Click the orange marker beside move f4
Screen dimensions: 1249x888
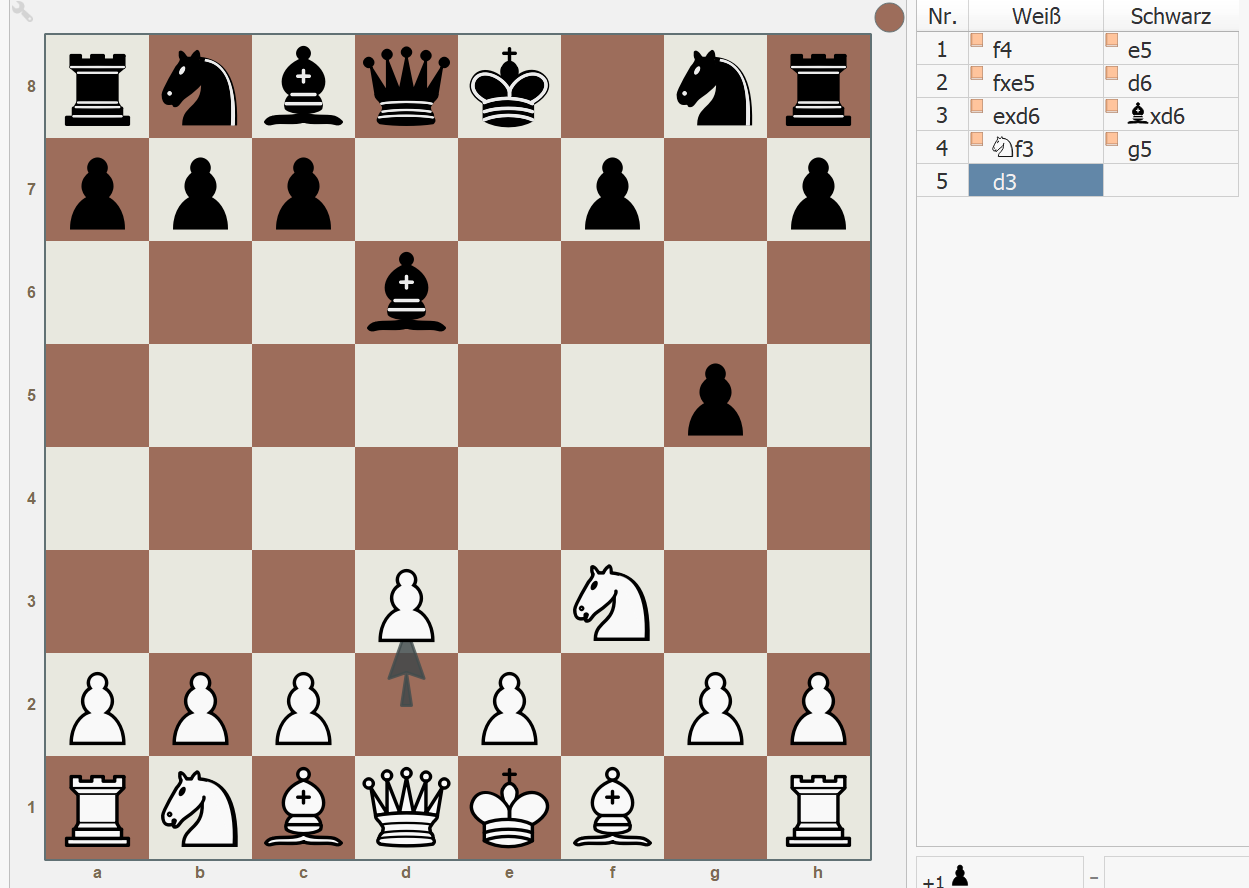coord(977,41)
